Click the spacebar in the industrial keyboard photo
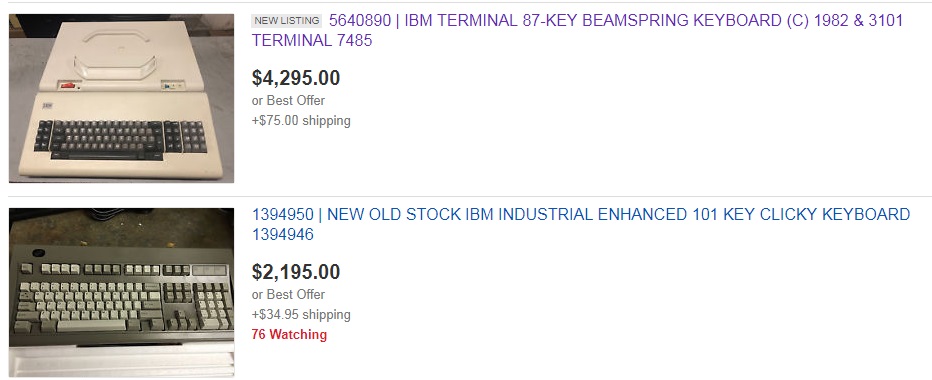 (x=91, y=325)
